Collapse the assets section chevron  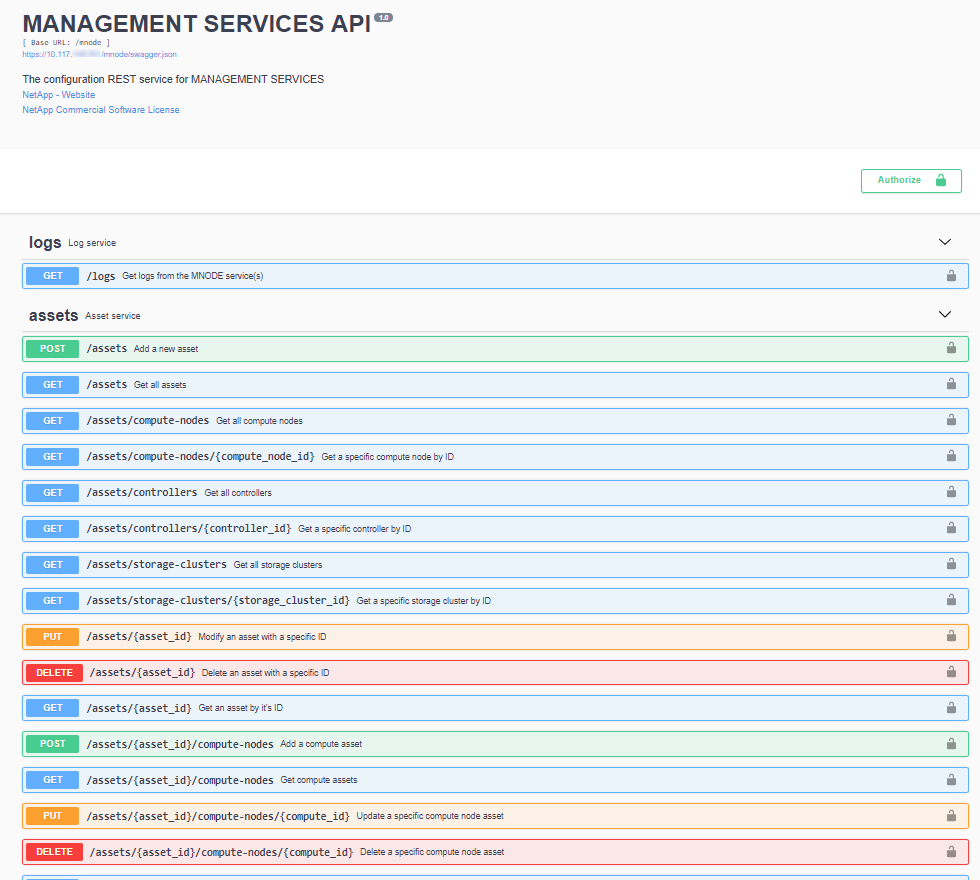pyautogui.click(x=944, y=315)
